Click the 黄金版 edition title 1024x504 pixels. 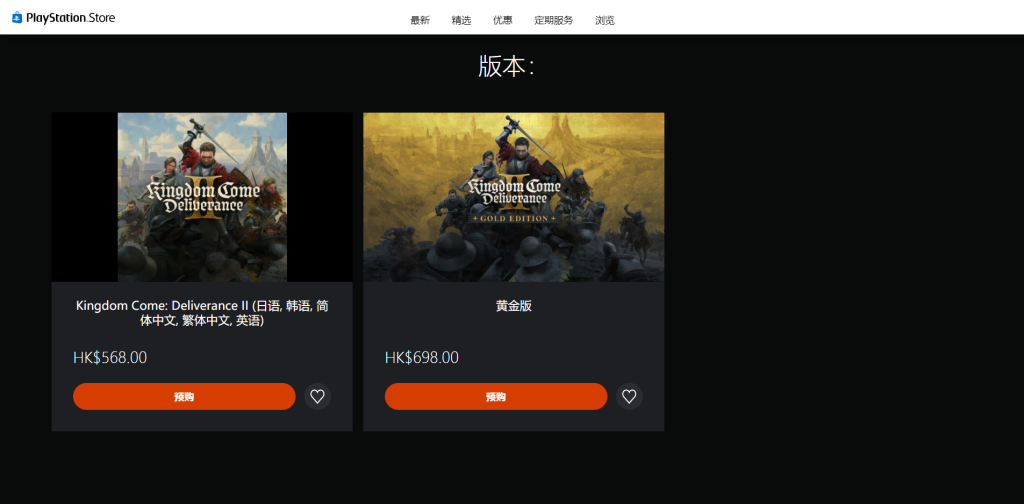tap(514, 306)
